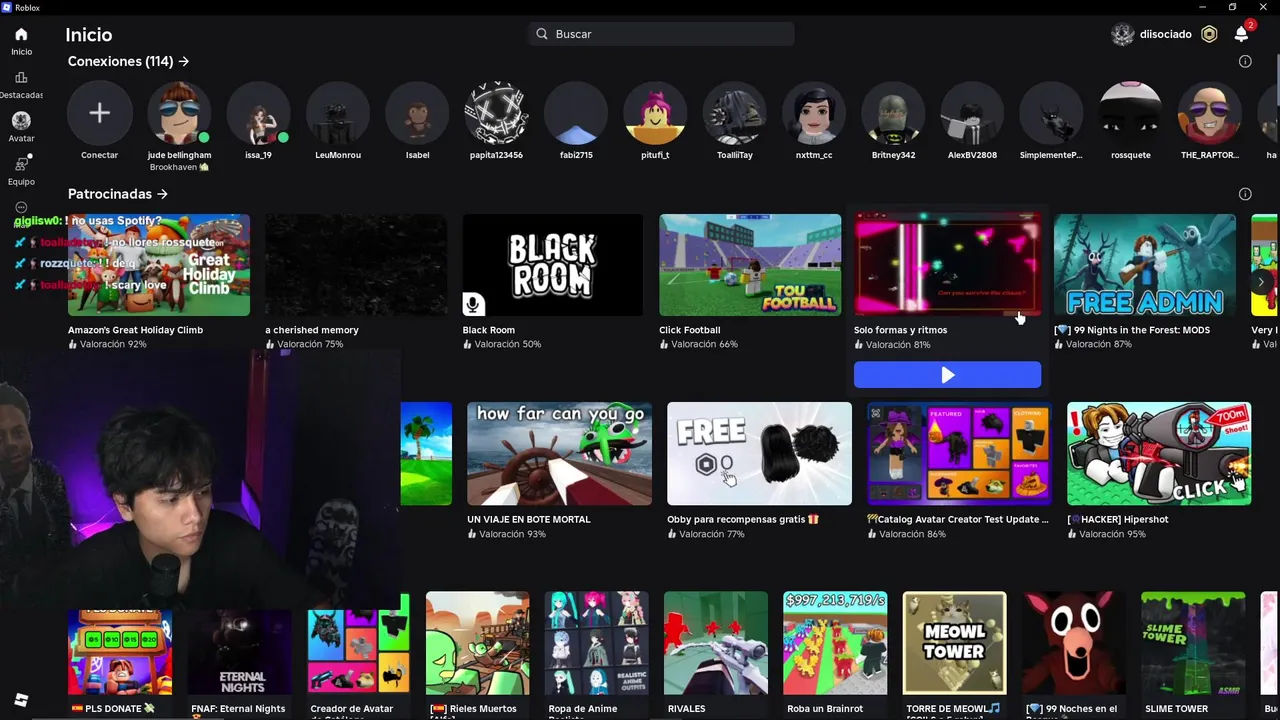Click the 99 Noches en el Bosque thumbnail
Image resolution: width=1280 pixels, height=720 pixels.
[1074, 643]
